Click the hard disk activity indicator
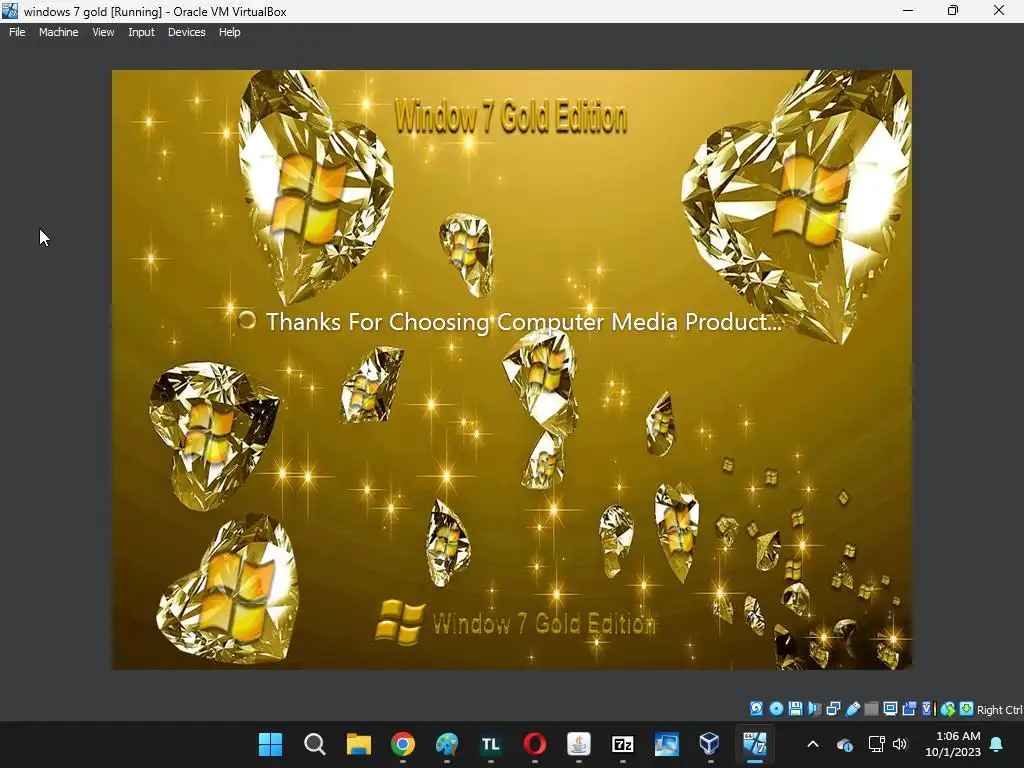 coord(756,709)
